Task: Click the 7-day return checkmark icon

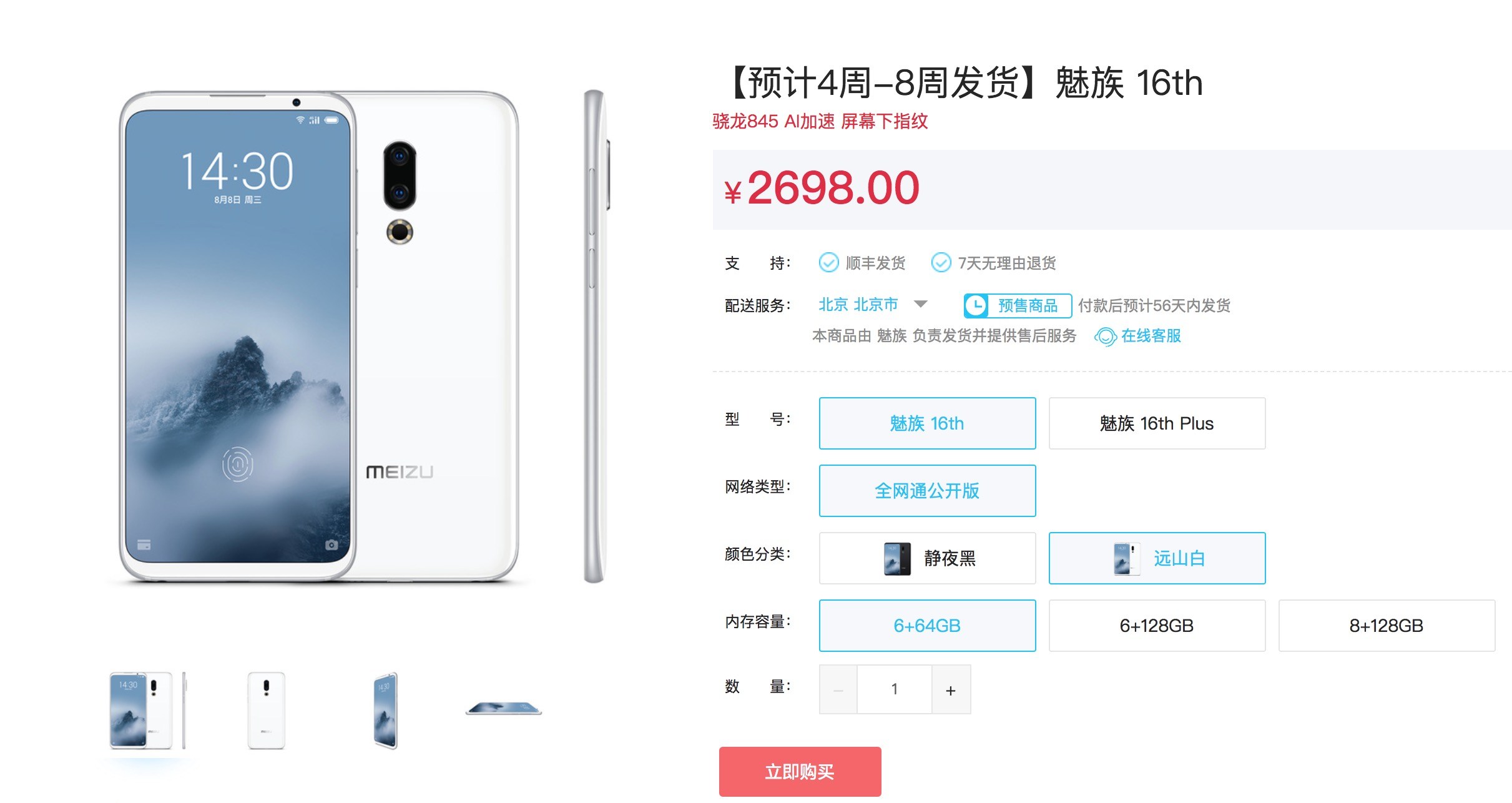Action: (x=941, y=263)
